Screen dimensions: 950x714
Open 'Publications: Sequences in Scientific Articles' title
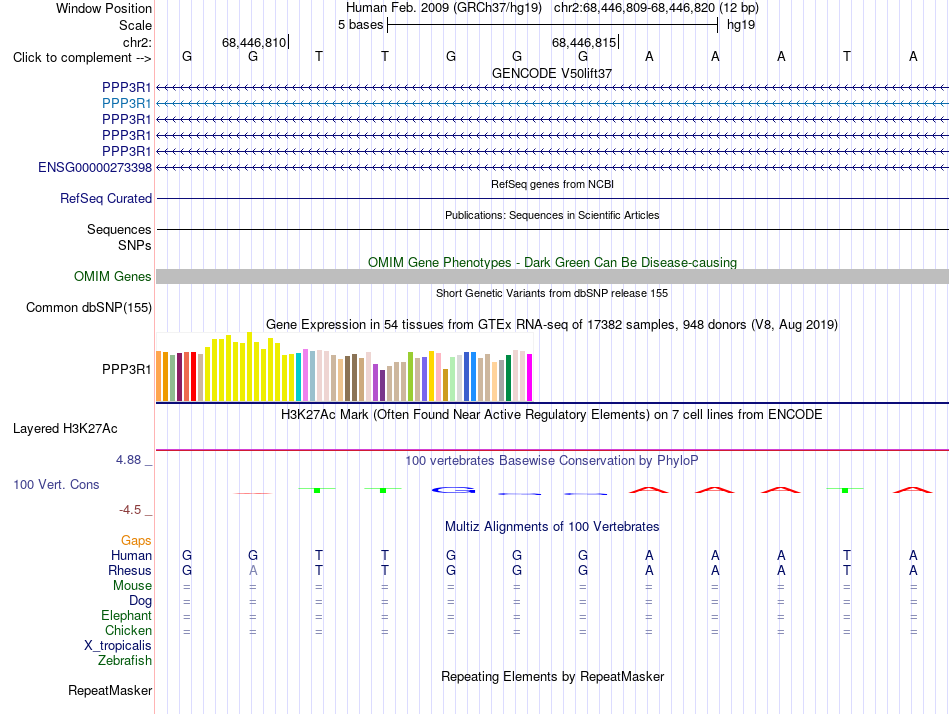[x=552, y=215]
